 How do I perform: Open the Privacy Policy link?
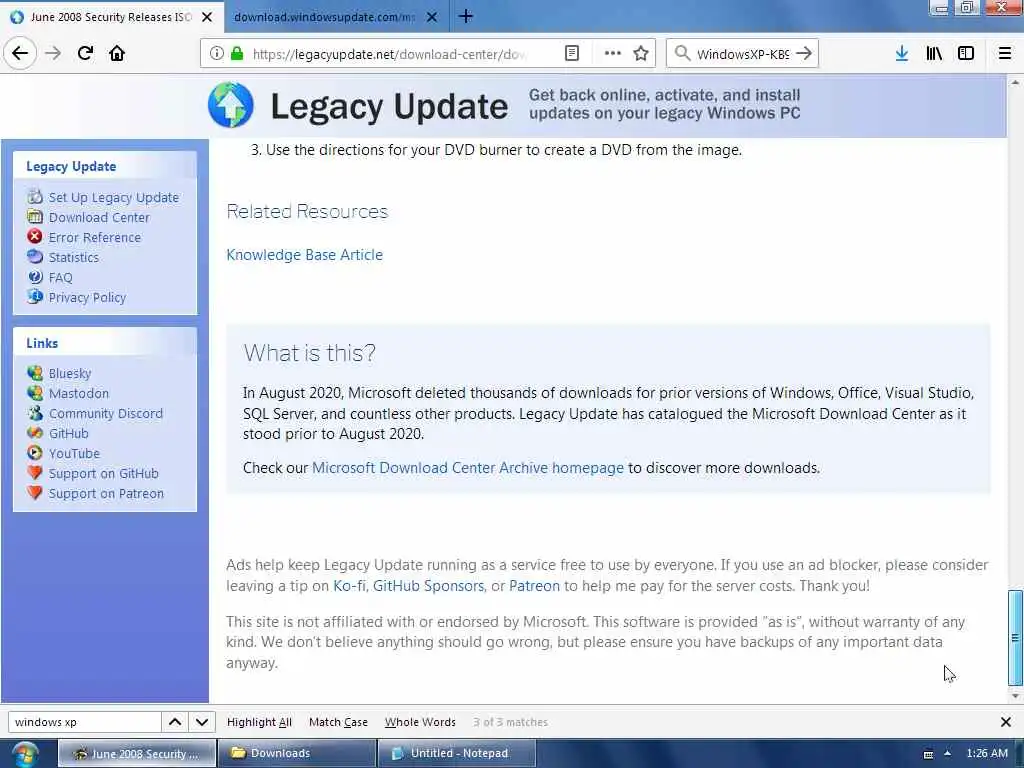(88, 297)
